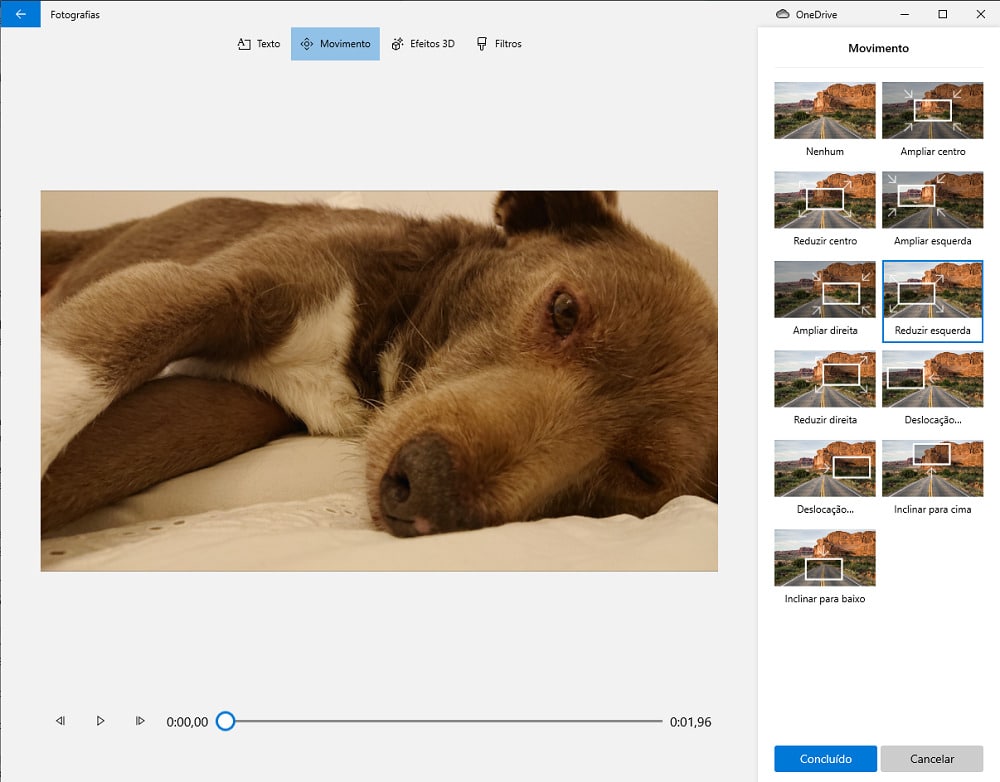The height and width of the screenshot is (782, 1000).
Task: Click the video timeline slider handle
Action: click(226, 721)
